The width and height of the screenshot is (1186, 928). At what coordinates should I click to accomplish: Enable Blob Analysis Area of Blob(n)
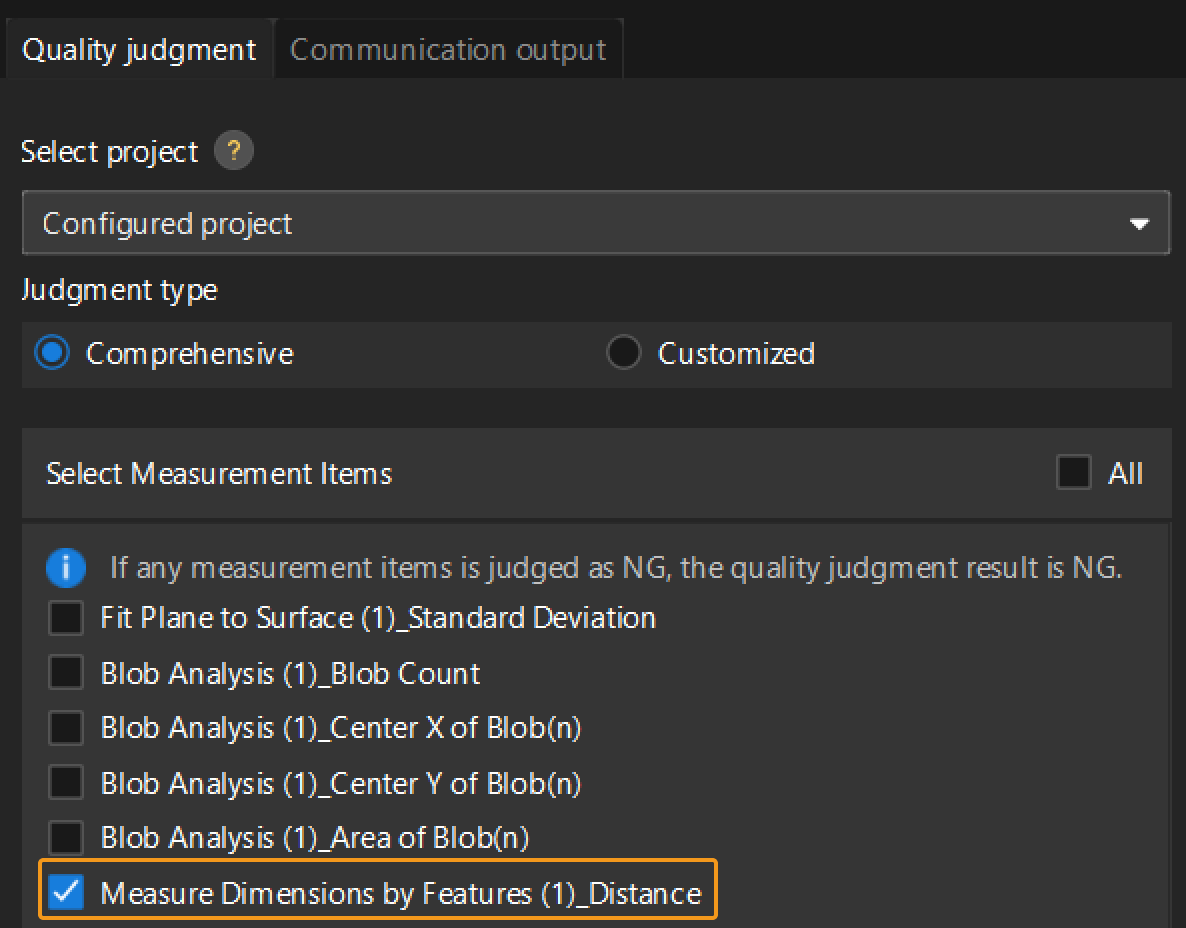pos(65,838)
